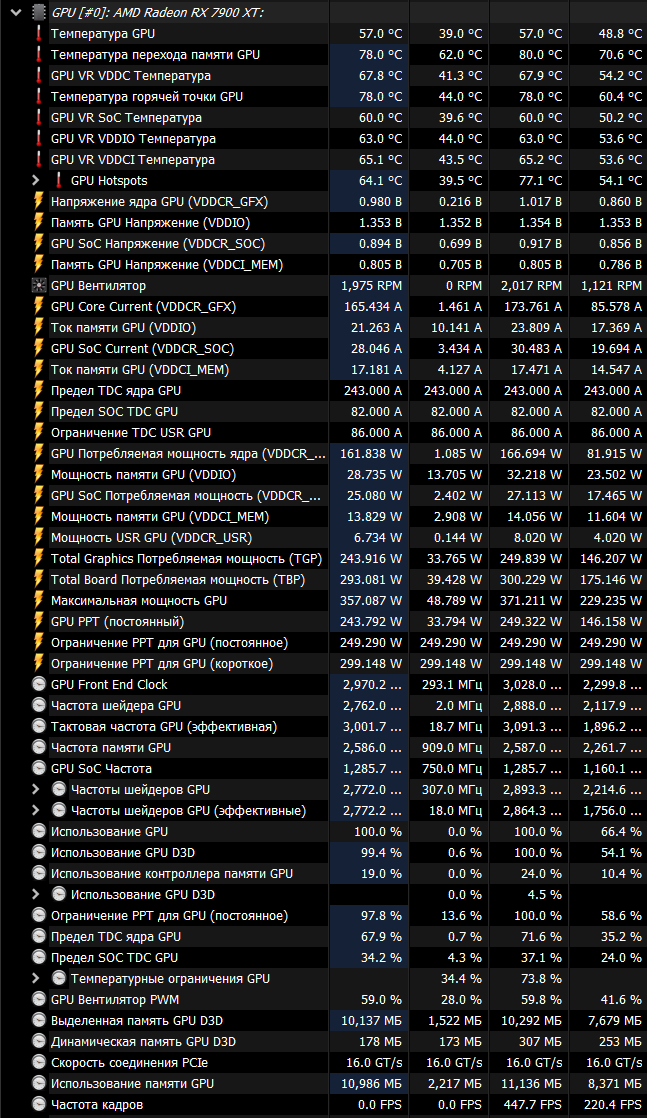Image resolution: width=647 pixels, height=1118 pixels.
Task: Click lightning icon of Мощность памяти GPU (VDDIO)
Action: 39,474
